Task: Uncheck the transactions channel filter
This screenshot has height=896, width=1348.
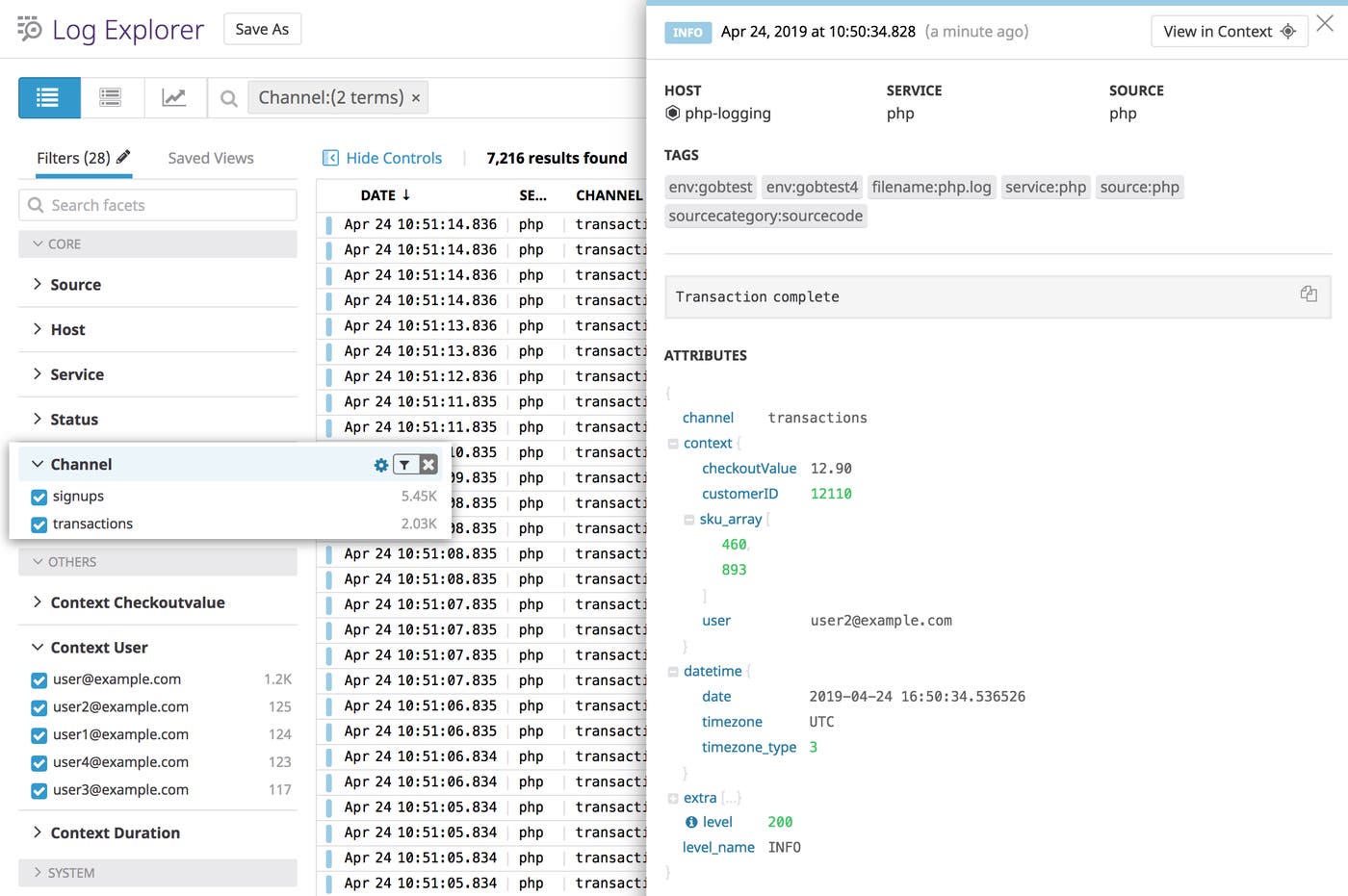Action: pyautogui.click(x=38, y=524)
